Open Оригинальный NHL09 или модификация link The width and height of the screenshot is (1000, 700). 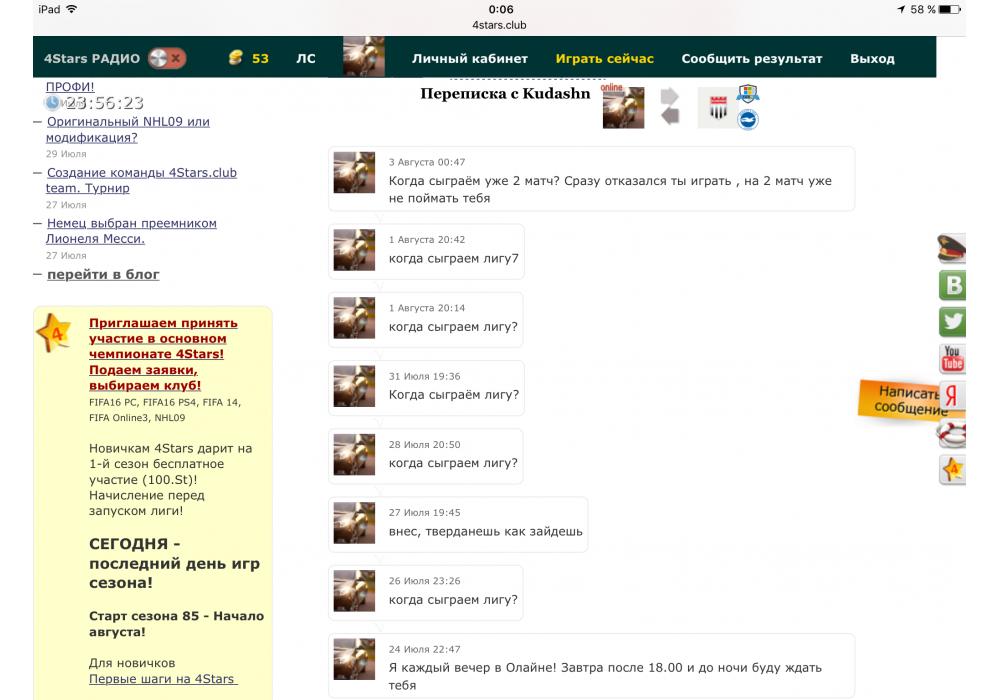click(x=128, y=129)
